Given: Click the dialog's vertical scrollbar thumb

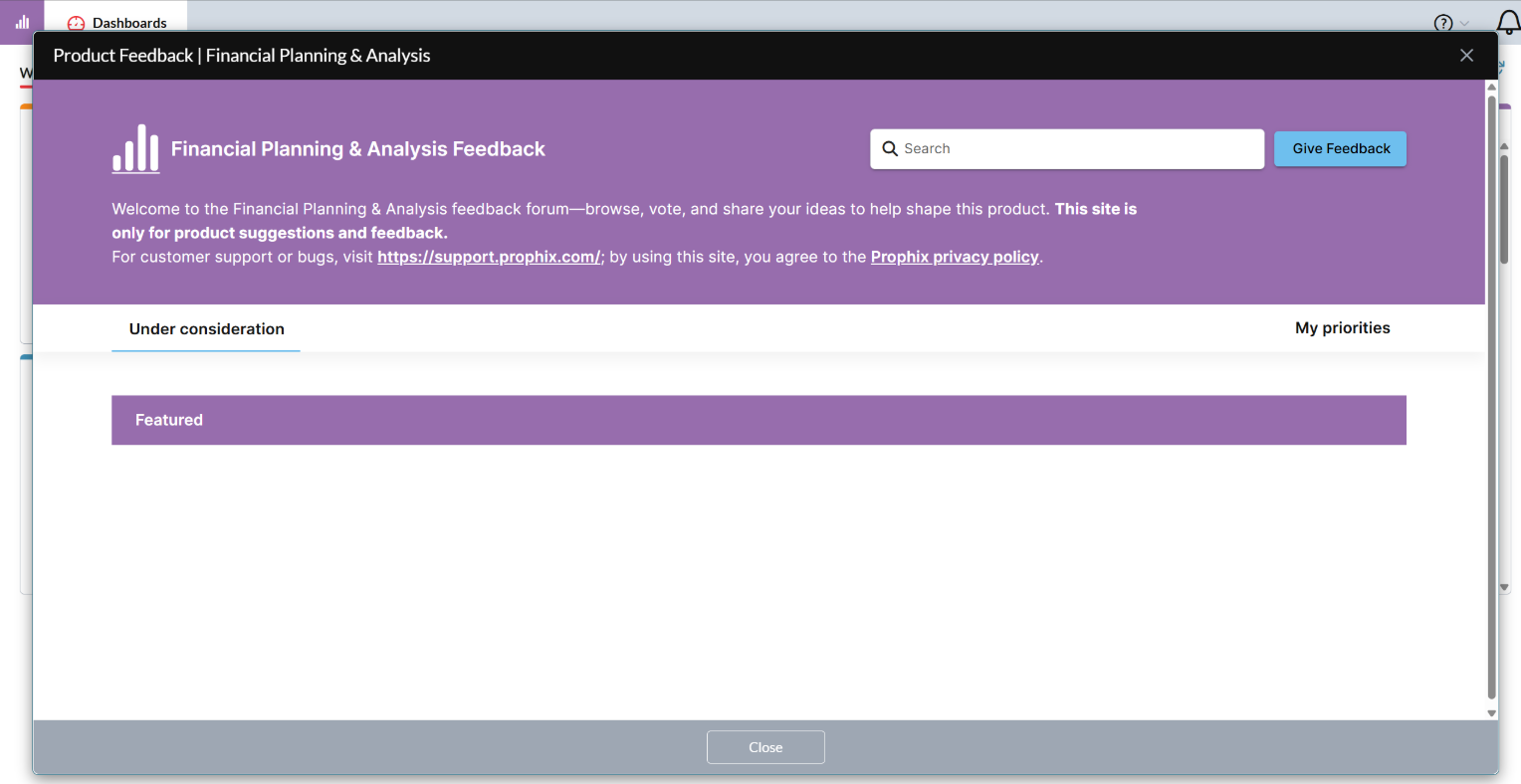Looking at the screenshot, I should [x=1491, y=398].
